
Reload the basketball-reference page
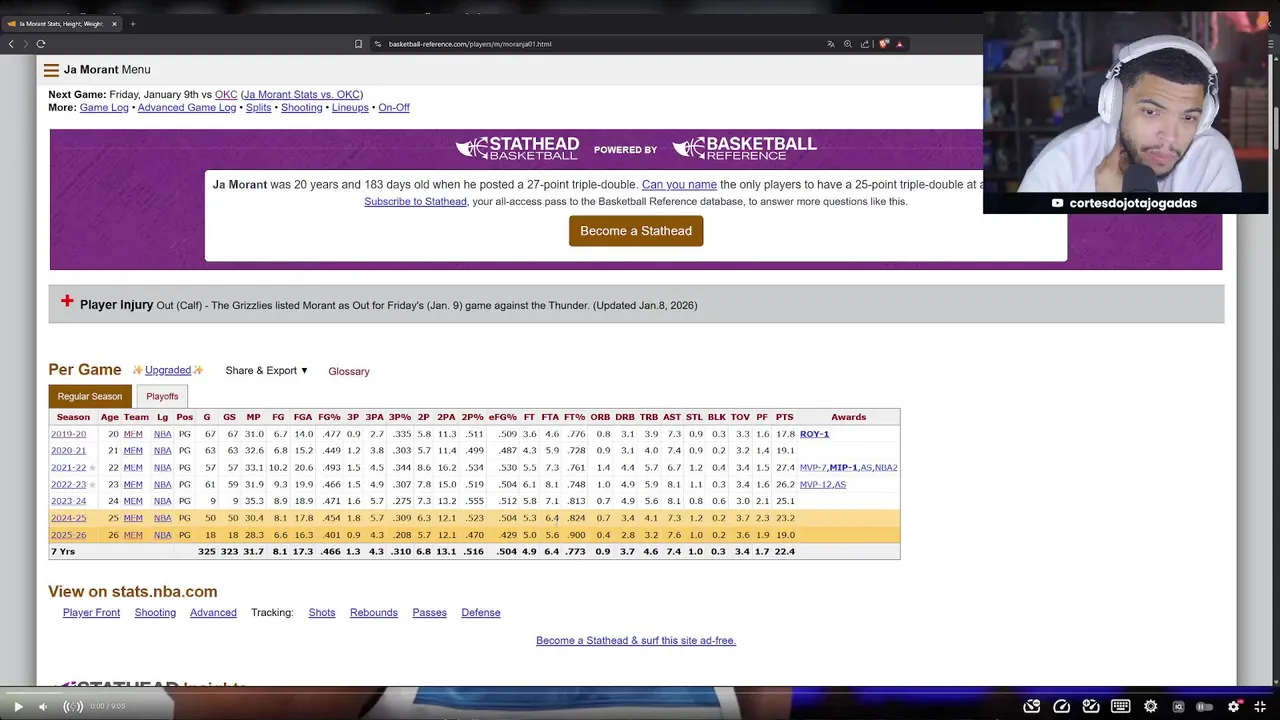[41, 44]
